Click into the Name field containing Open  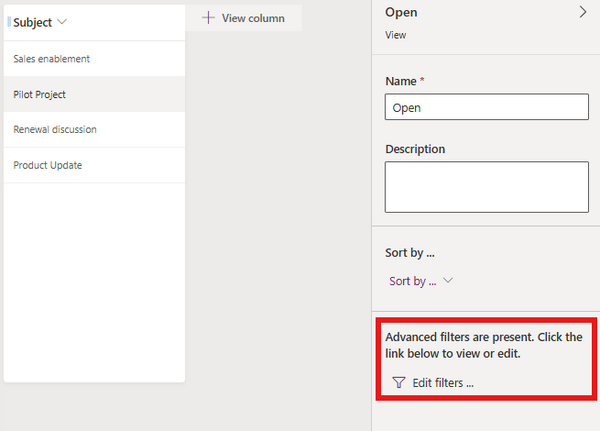pyautogui.click(x=486, y=107)
